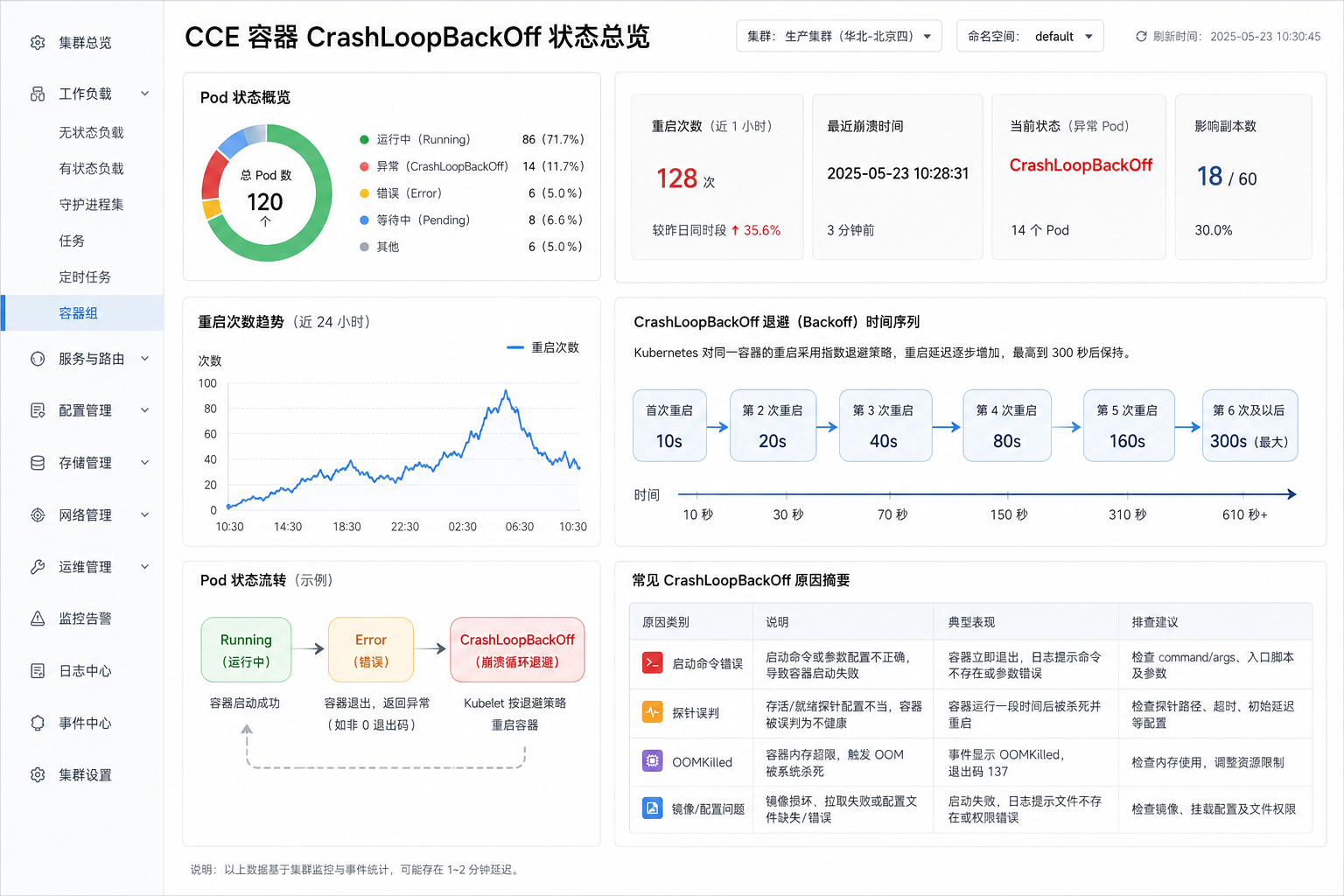Click the orange Error state box
This screenshot has width=1344, height=896.
tap(371, 650)
